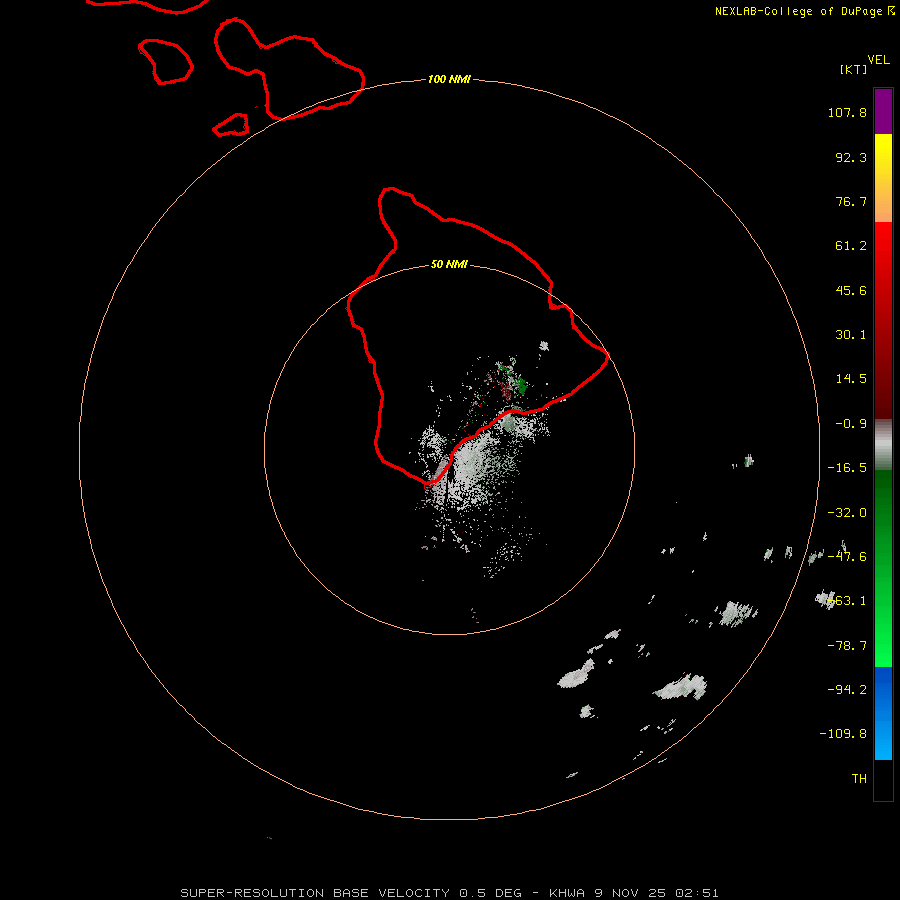The width and height of the screenshot is (900, 900).
Task: Pick the blue segment of the velocity color bar
Action: point(883,713)
